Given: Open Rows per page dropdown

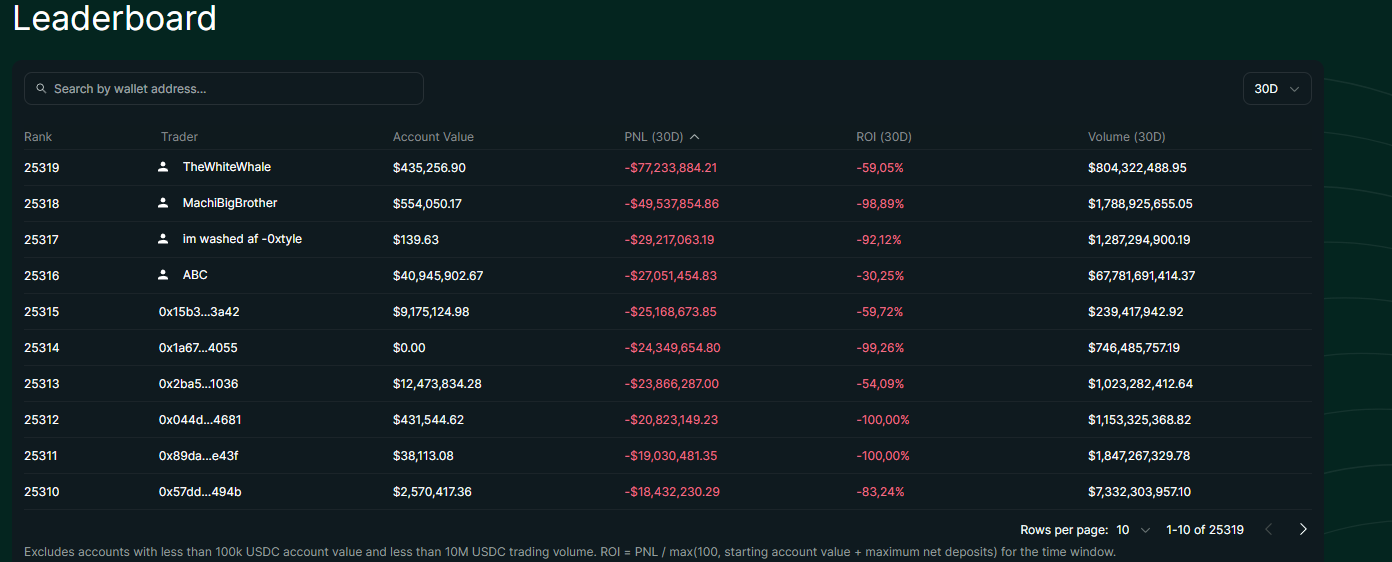Looking at the screenshot, I should click(1134, 530).
